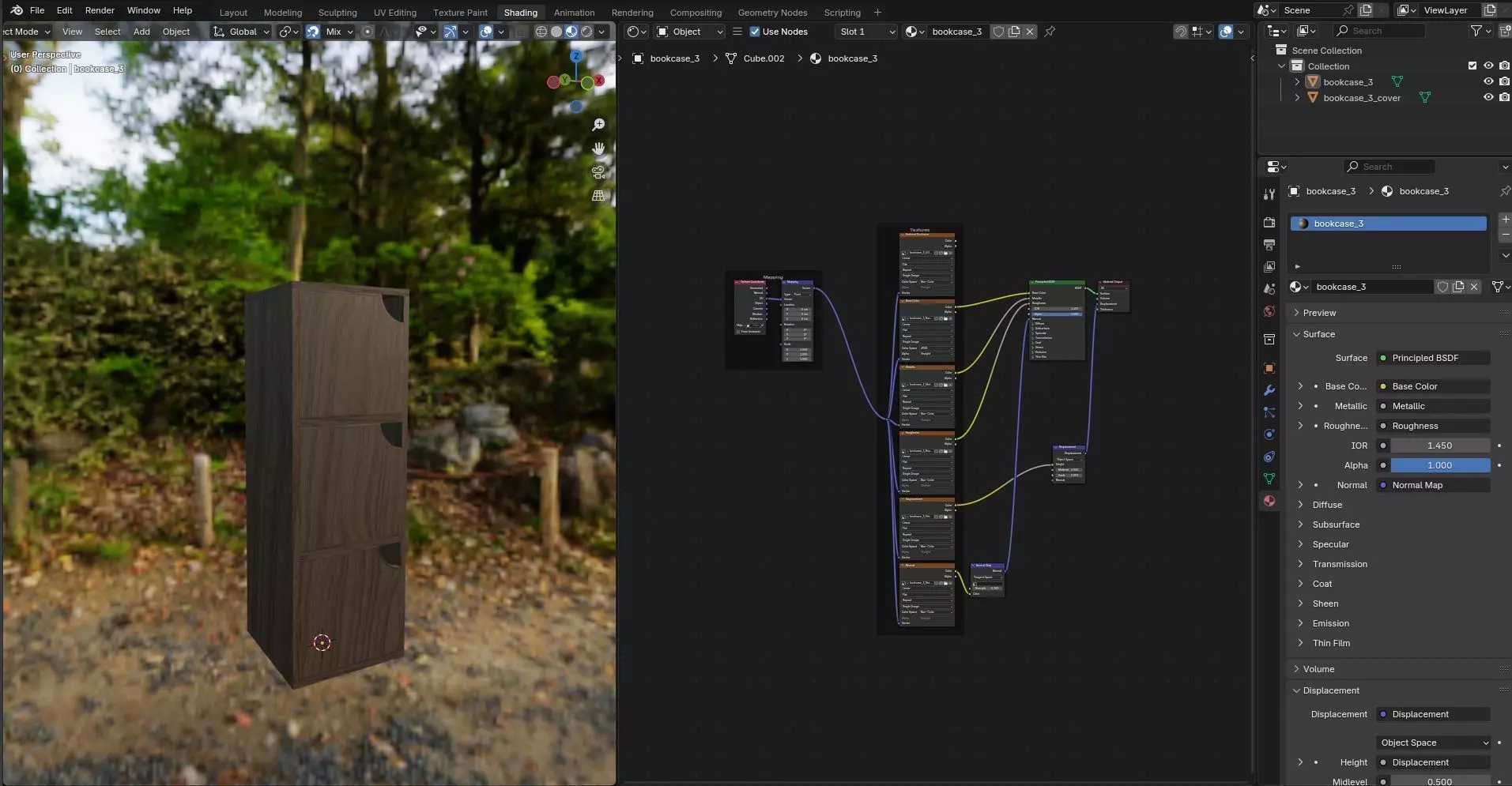Expand the Subsurface section

point(1336,525)
